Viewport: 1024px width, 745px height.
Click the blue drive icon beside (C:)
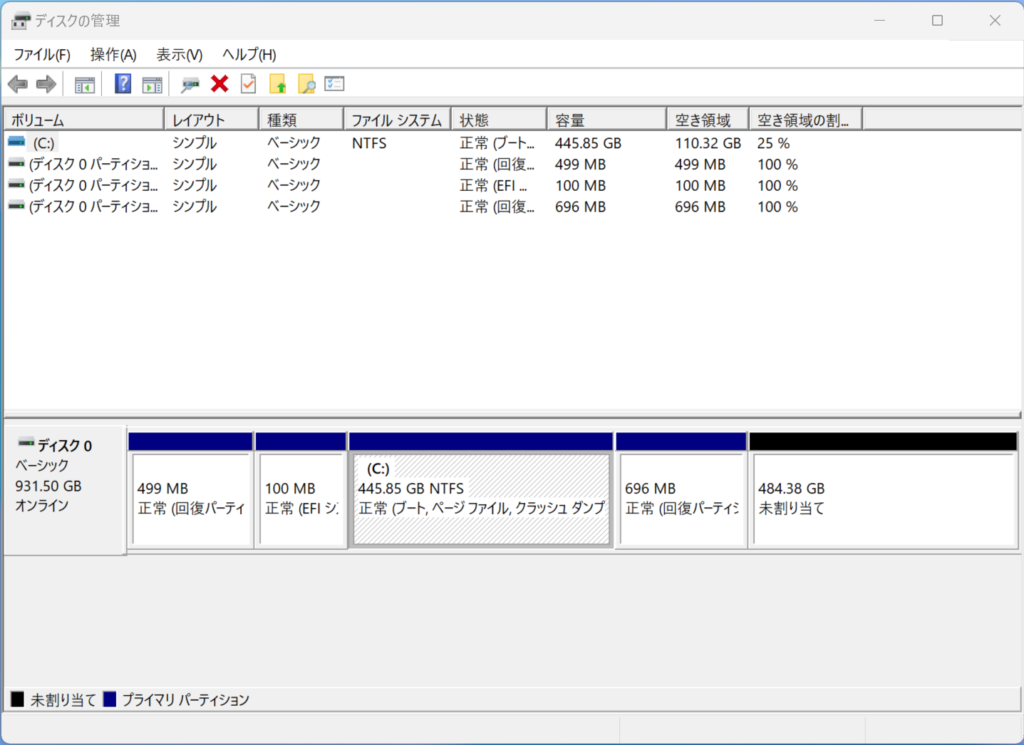pyautogui.click(x=16, y=142)
